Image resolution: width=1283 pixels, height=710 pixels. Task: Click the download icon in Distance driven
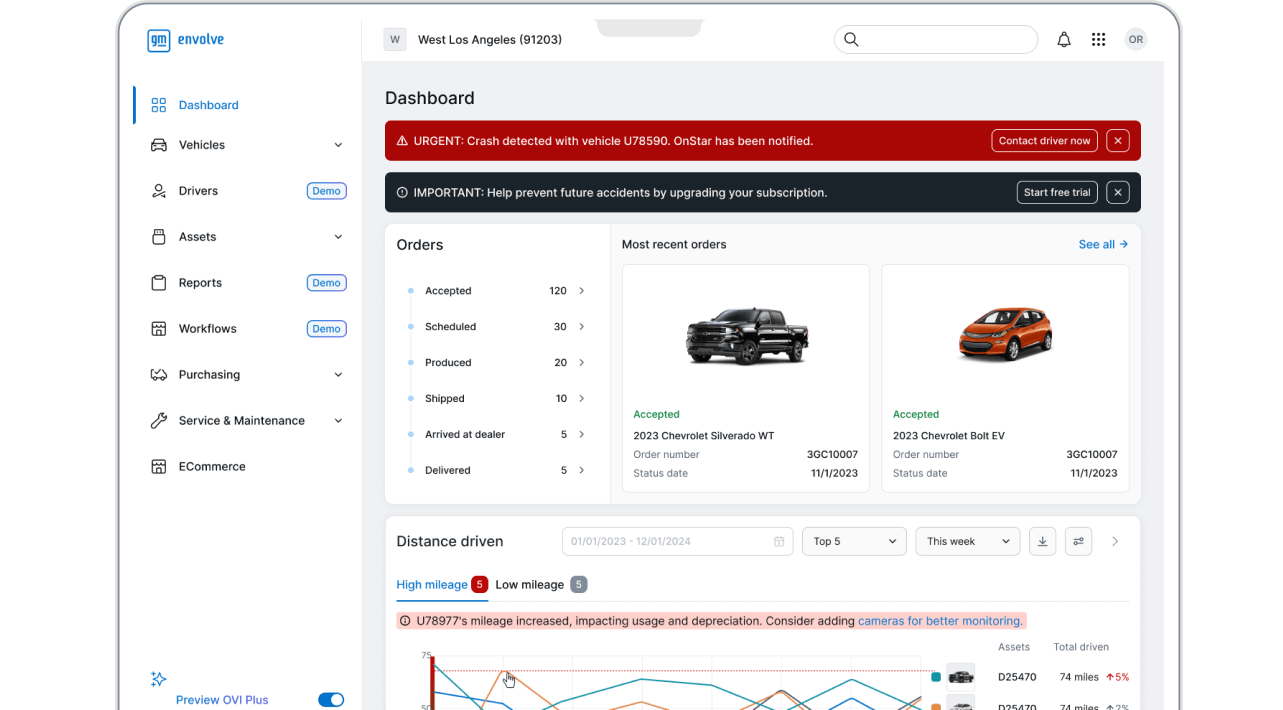click(x=1042, y=541)
